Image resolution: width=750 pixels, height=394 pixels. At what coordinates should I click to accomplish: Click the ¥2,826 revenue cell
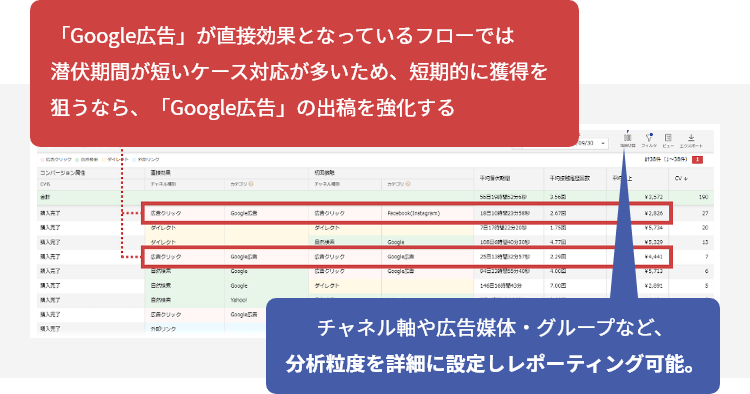pos(653,213)
